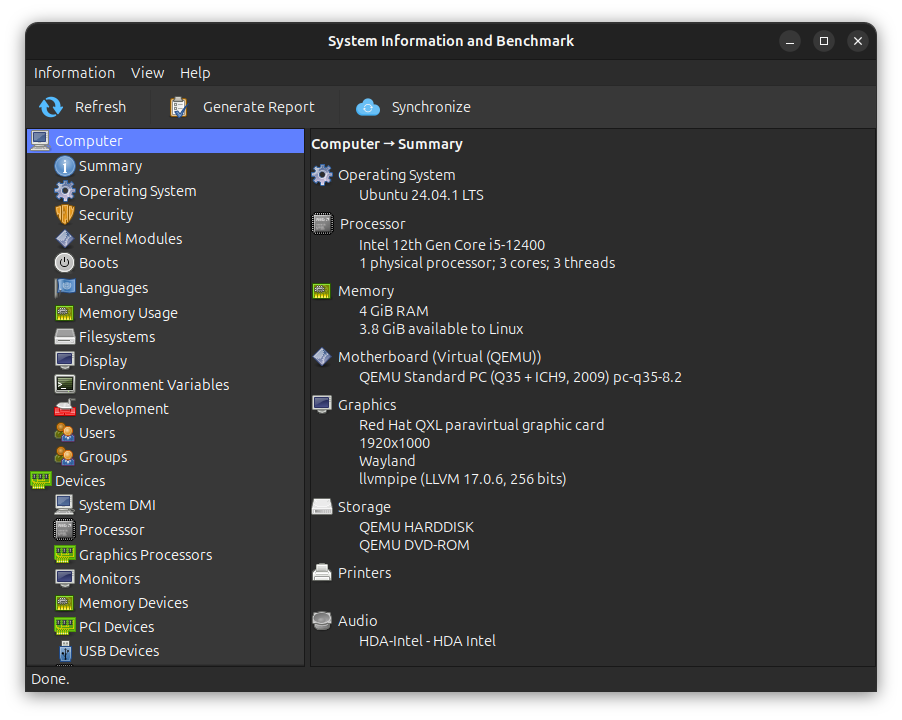The width and height of the screenshot is (902, 720).
Task: Click the Motherboard (Virtual (QEMU)) heading
Action: 439,357
